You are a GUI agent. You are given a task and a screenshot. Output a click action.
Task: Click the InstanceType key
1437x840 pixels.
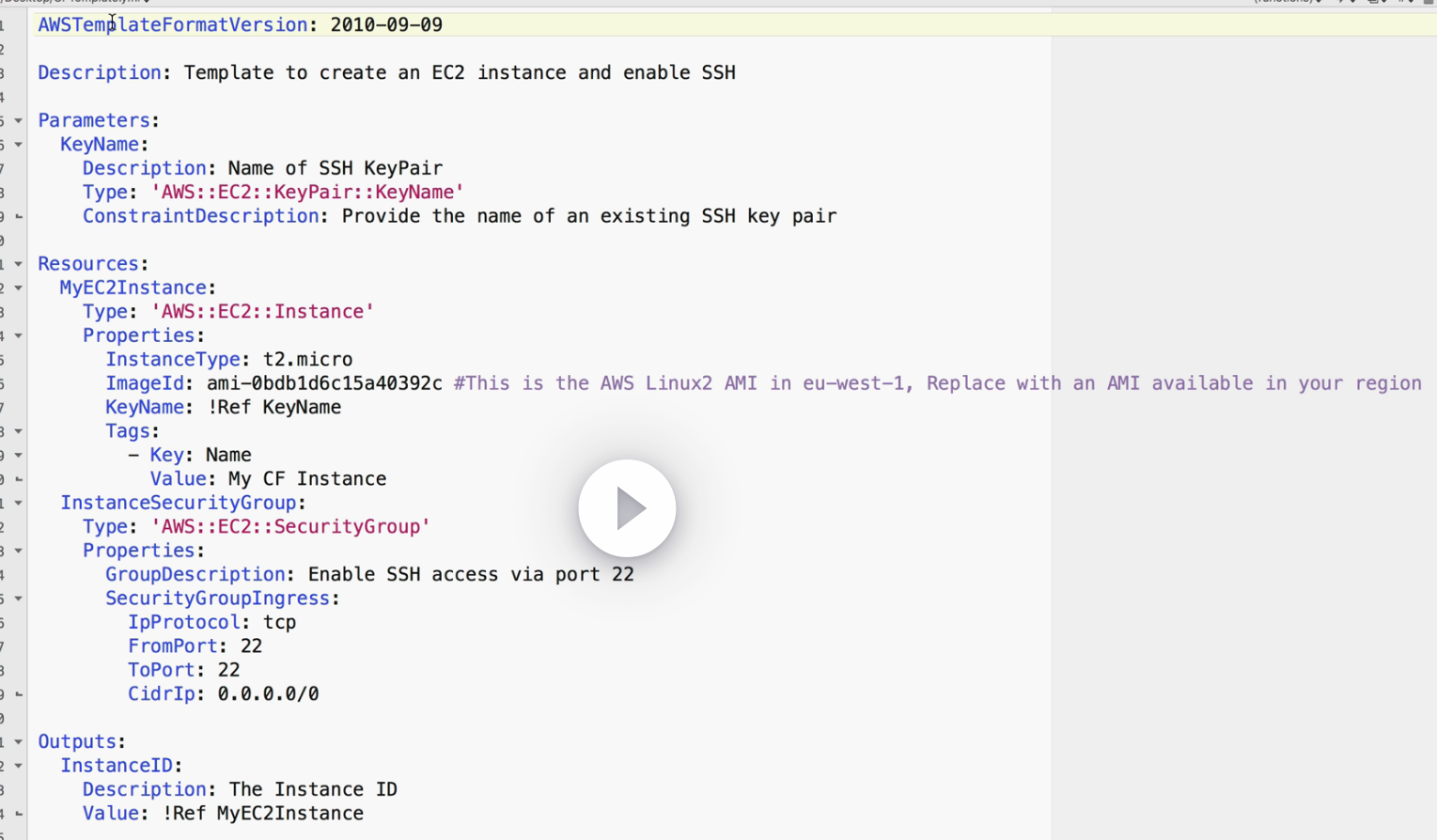coord(173,359)
